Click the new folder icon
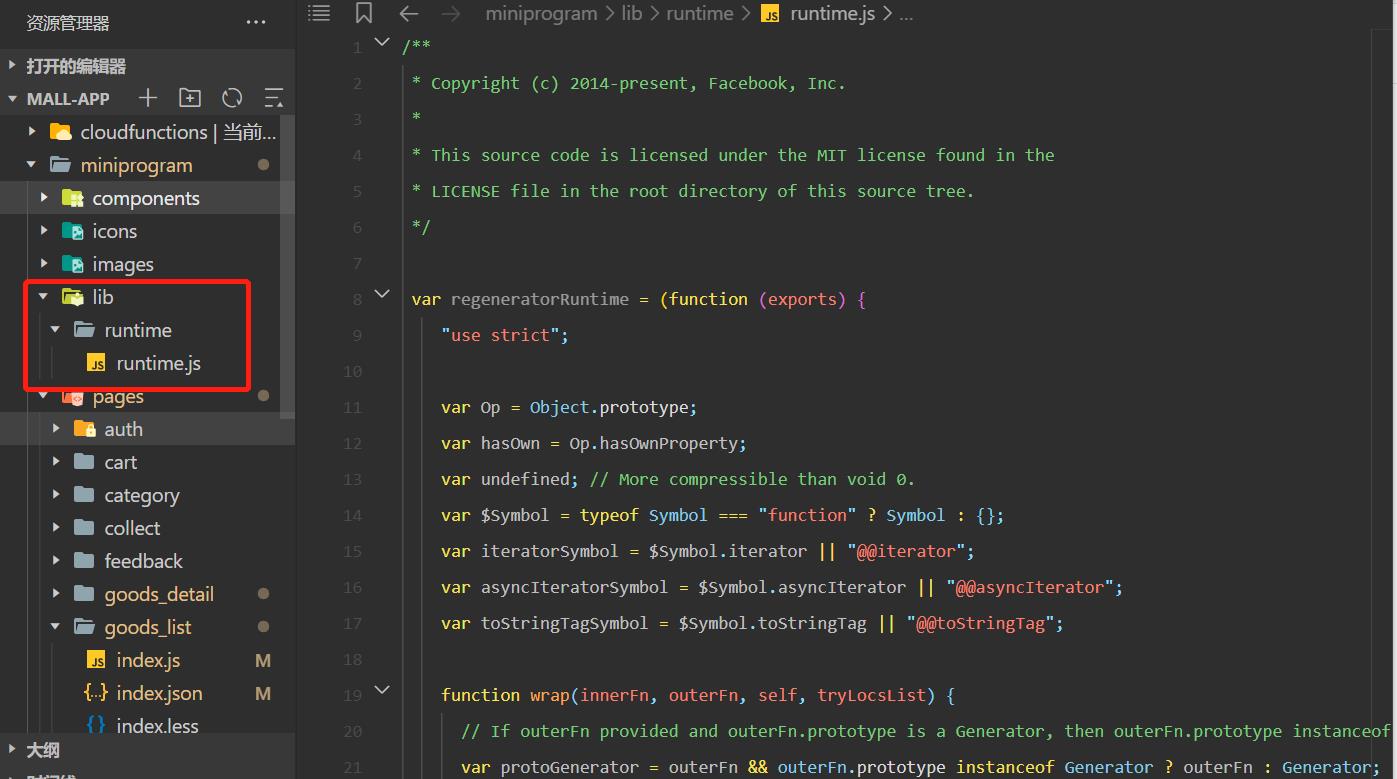Image resolution: width=1397 pixels, height=779 pixels. click(190, 98)
